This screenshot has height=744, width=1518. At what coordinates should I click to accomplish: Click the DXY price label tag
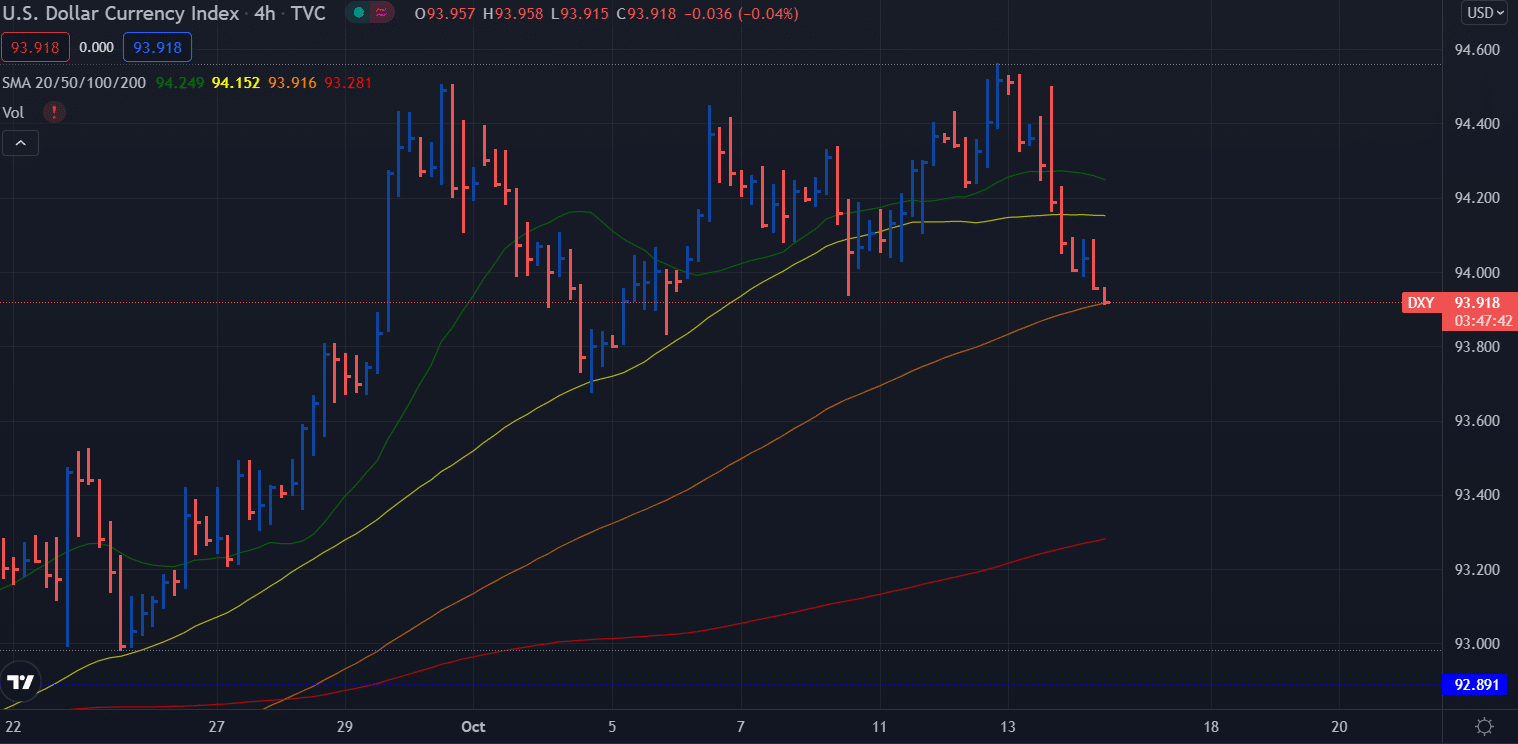point(1421,302)
